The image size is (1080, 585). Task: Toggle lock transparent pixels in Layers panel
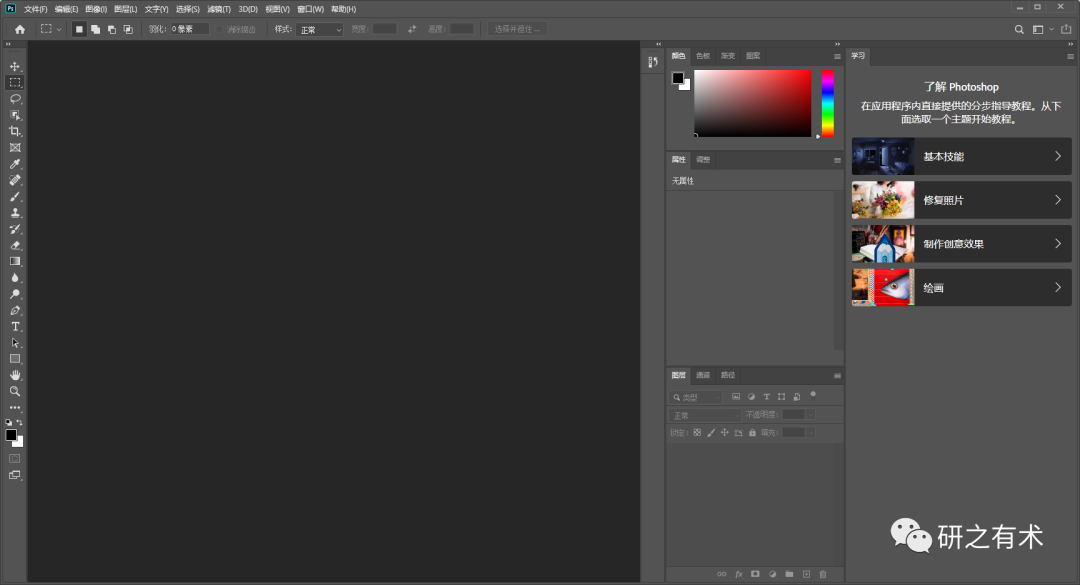(x=697, y=433)
